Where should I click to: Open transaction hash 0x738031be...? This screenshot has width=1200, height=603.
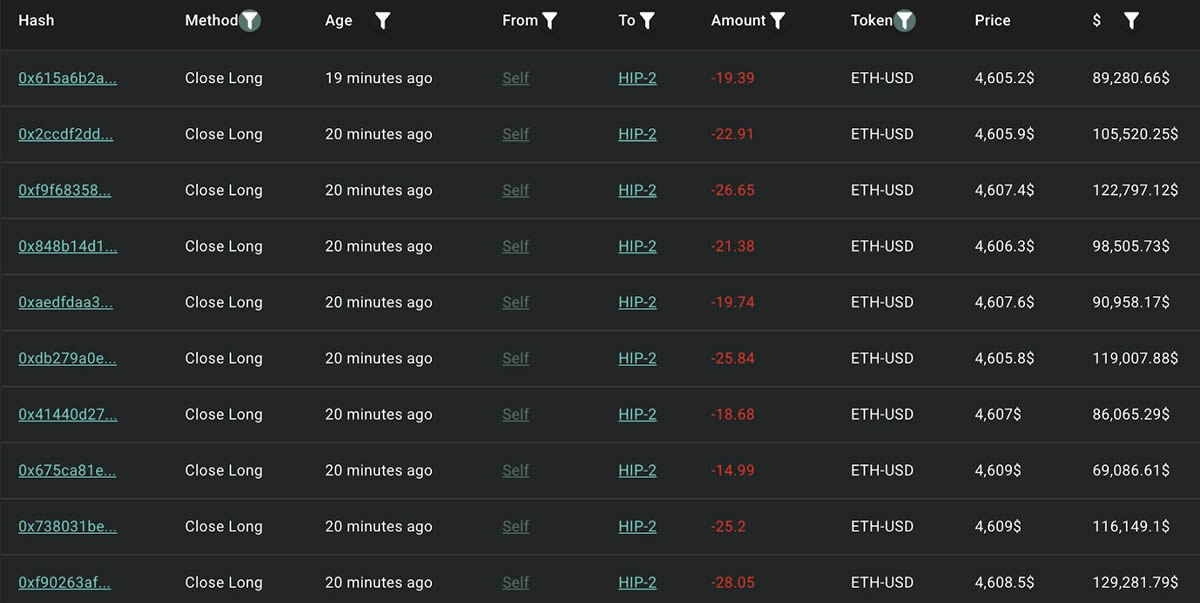[x=68, y=526]
